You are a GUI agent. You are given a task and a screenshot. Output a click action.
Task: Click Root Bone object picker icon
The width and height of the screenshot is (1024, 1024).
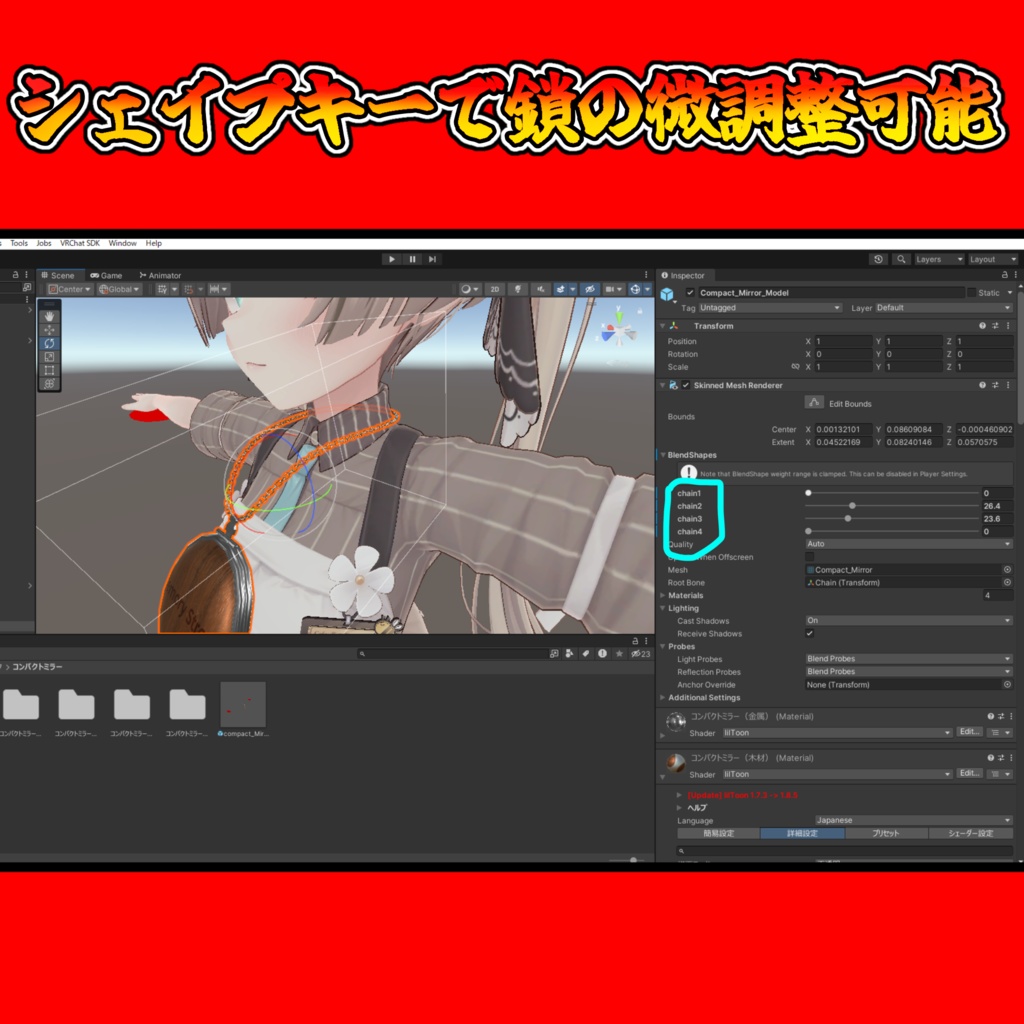pos(1007,582)
